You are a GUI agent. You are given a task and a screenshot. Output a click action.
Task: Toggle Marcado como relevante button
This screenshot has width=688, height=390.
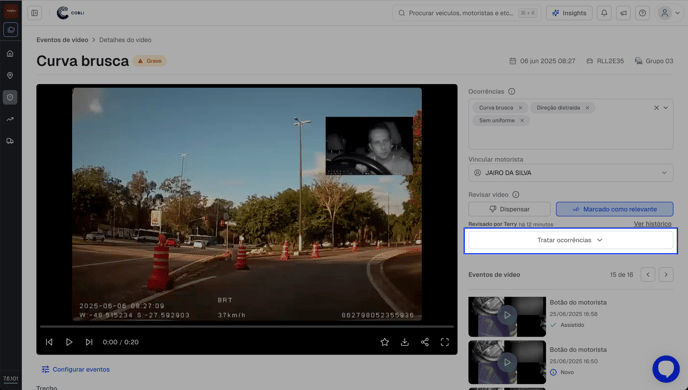pyautogui.click(x=615, y=209)
